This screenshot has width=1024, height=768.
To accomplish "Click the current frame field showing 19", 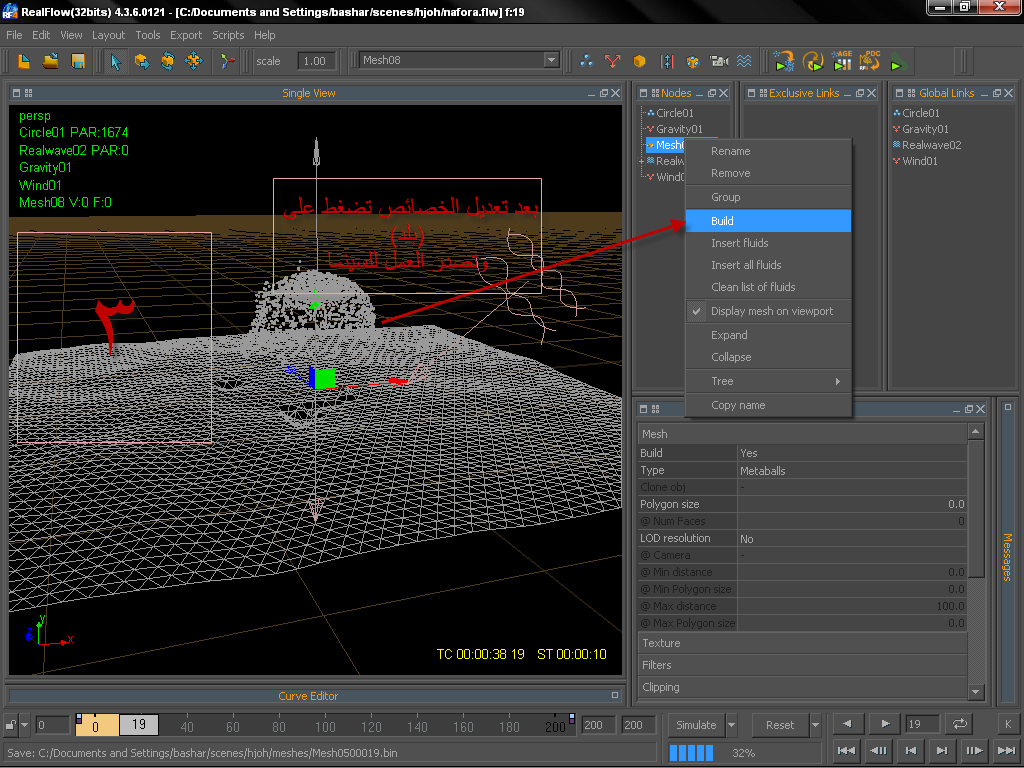I will (921, 724).
